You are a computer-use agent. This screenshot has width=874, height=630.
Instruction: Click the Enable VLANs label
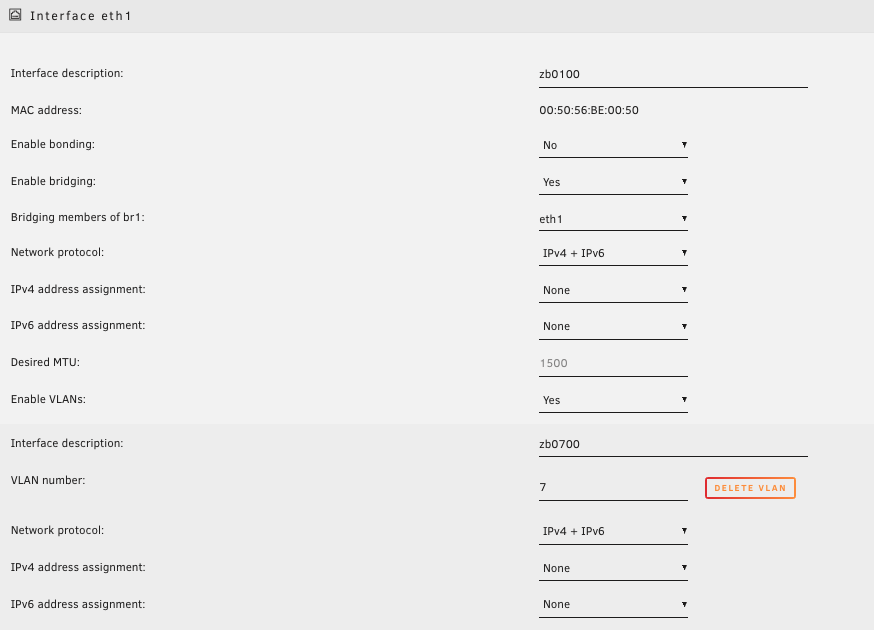[x=48, y=399]
